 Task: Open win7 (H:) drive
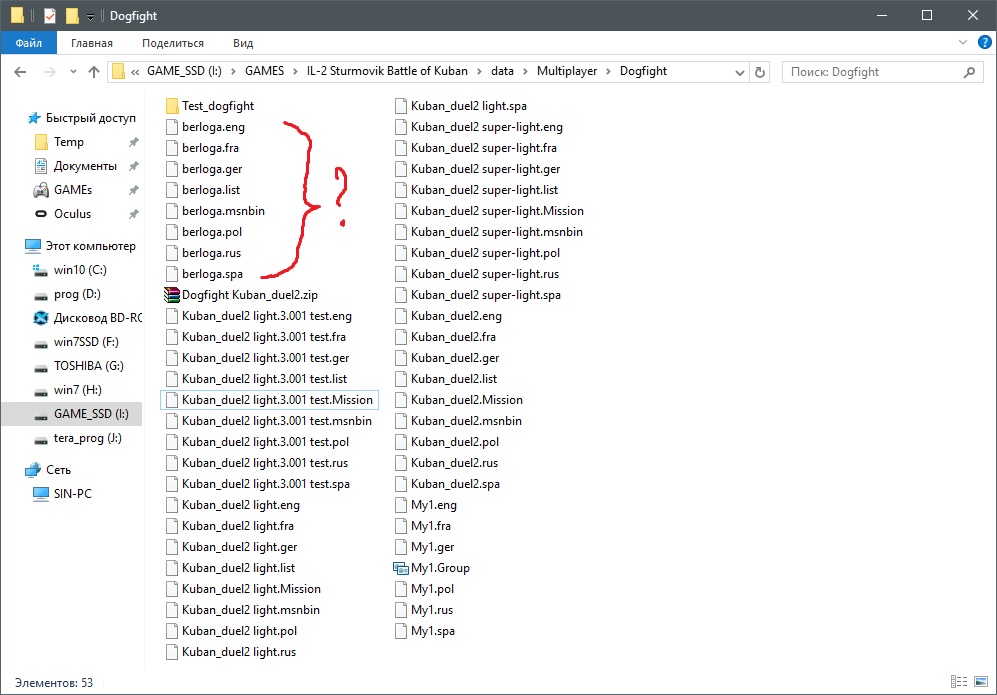coord(78,390)
